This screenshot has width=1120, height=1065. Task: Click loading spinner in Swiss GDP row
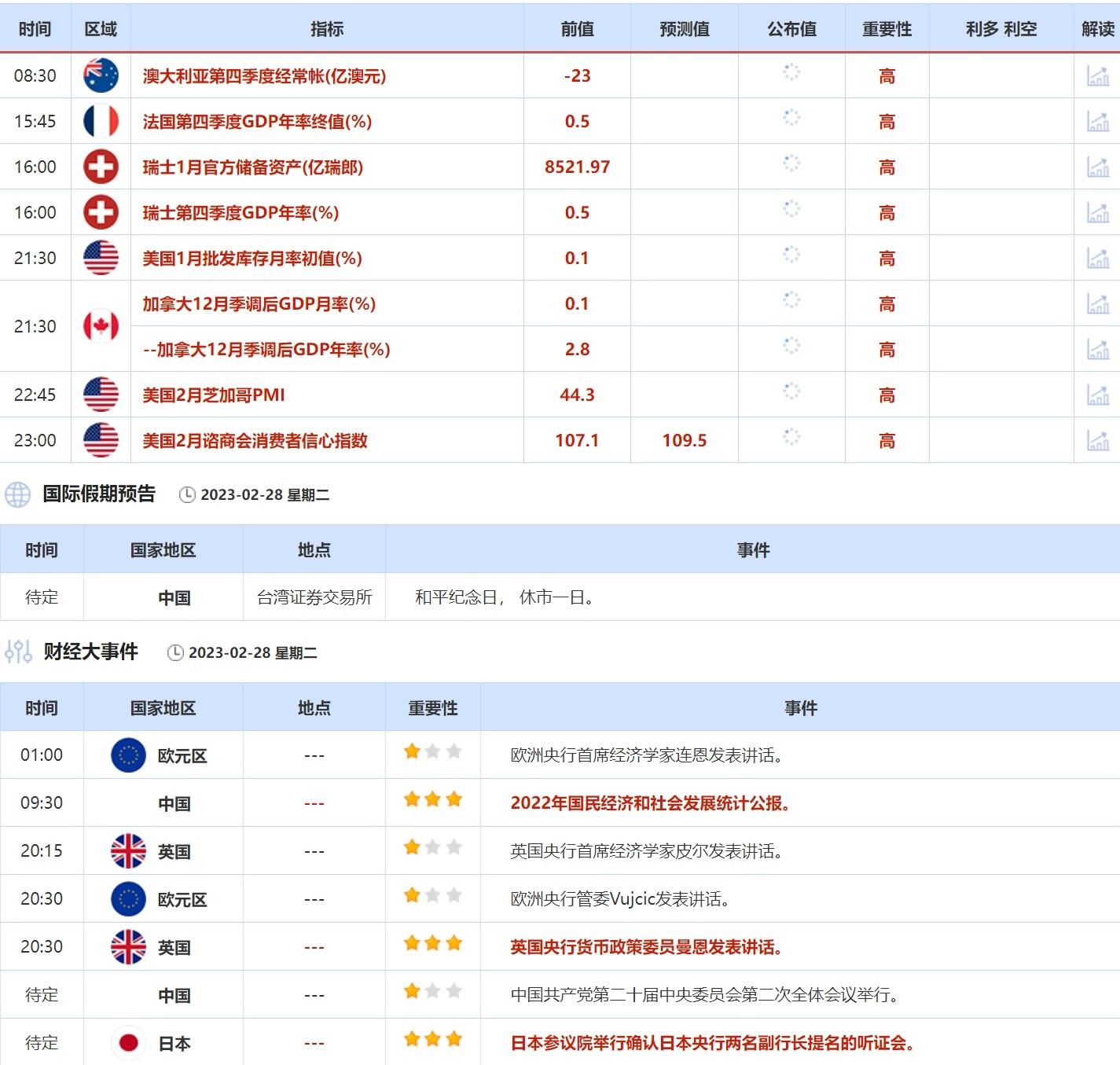point(791,209)
